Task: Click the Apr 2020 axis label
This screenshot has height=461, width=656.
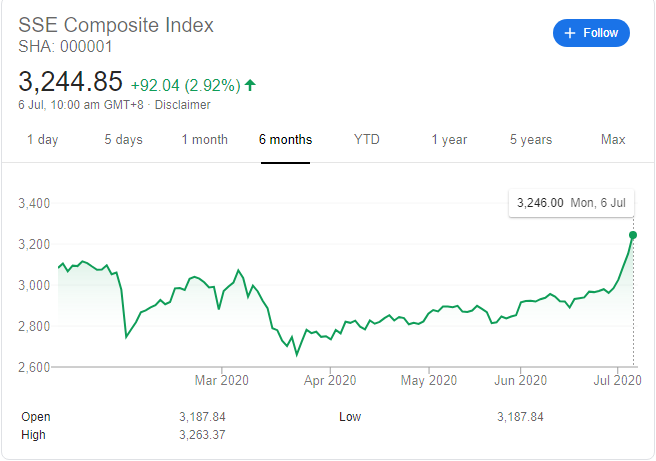Action: point(329,380)
